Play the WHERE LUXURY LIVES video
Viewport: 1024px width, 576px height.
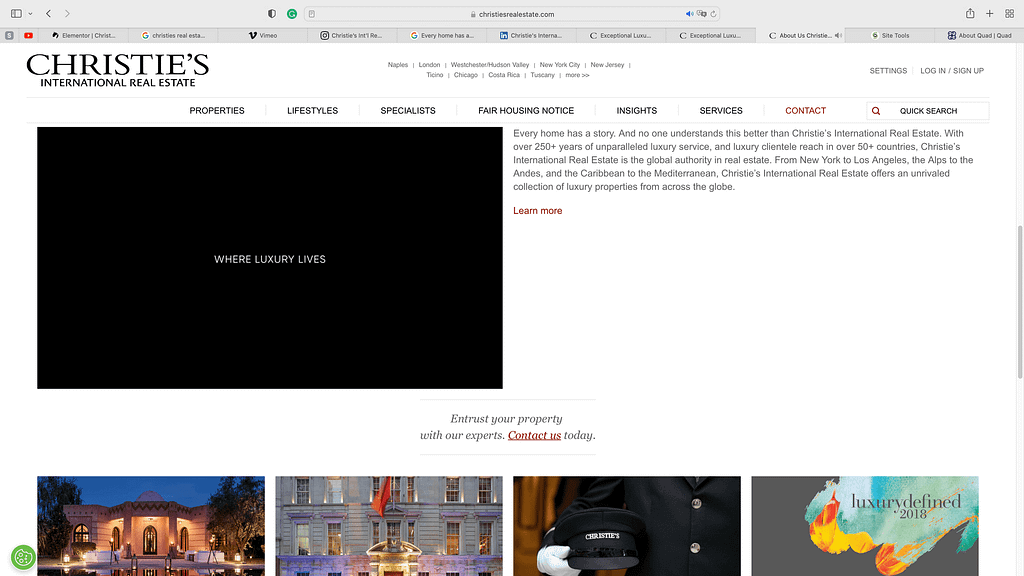[x=270, y=258]
